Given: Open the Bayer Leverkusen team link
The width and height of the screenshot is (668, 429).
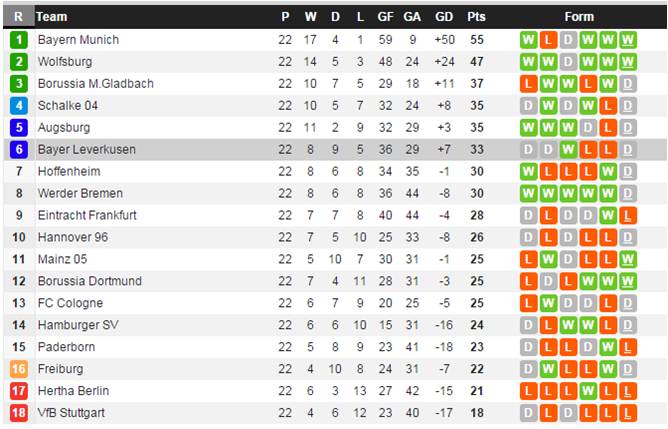Looking at the screenshot, I should (x=87, y=150).
